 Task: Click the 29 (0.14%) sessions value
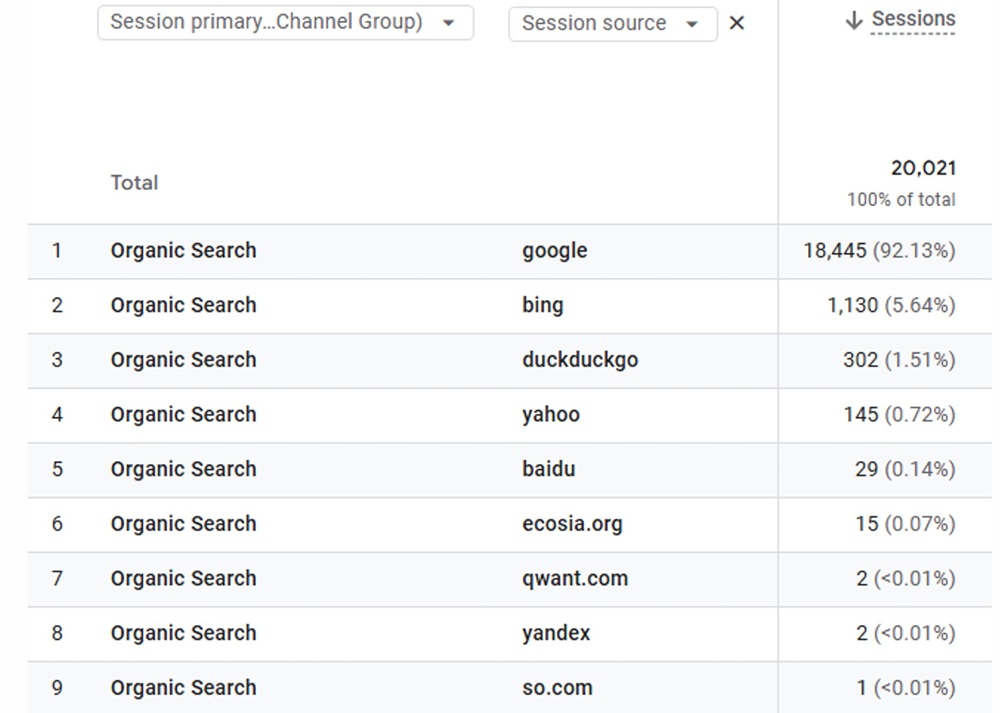(x=905, y=469)
